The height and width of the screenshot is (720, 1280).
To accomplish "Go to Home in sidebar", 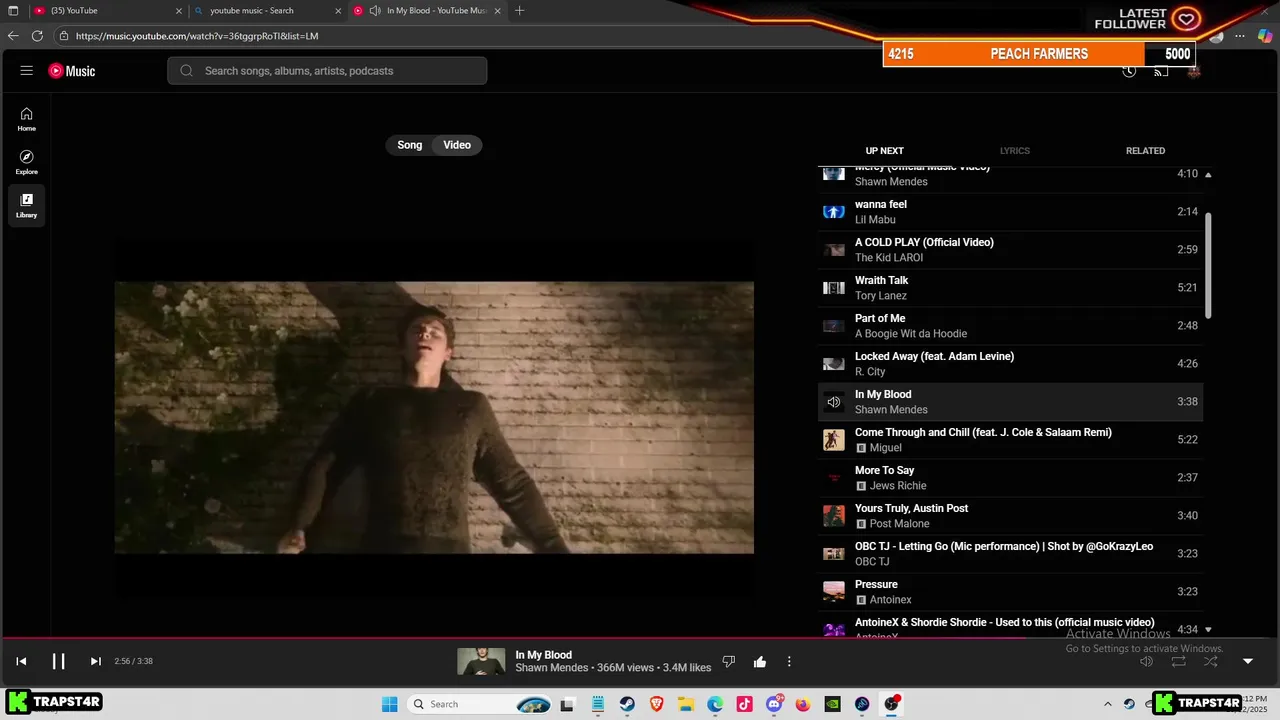I will click(x=27, y=119).
